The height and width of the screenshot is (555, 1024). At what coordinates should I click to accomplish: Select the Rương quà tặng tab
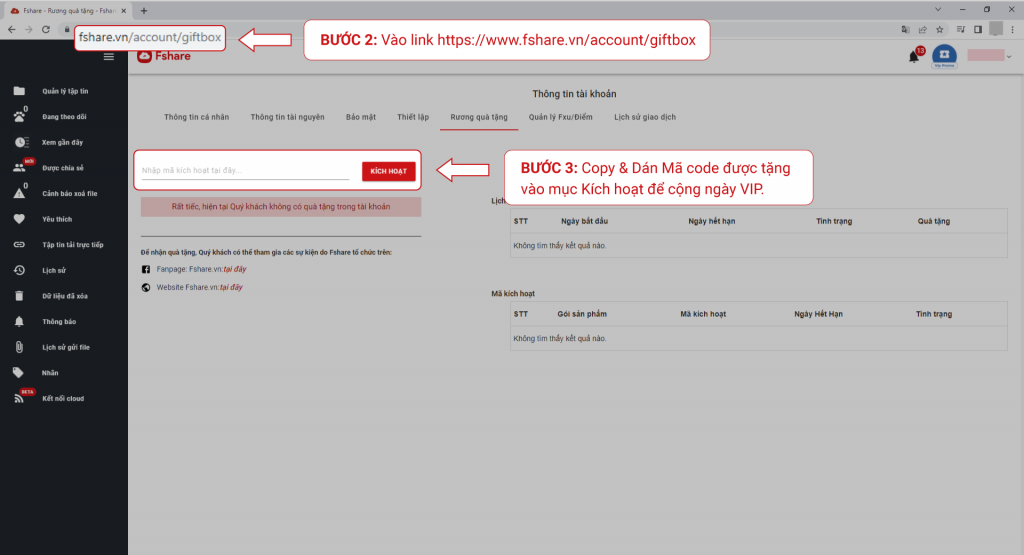[479, 118]
